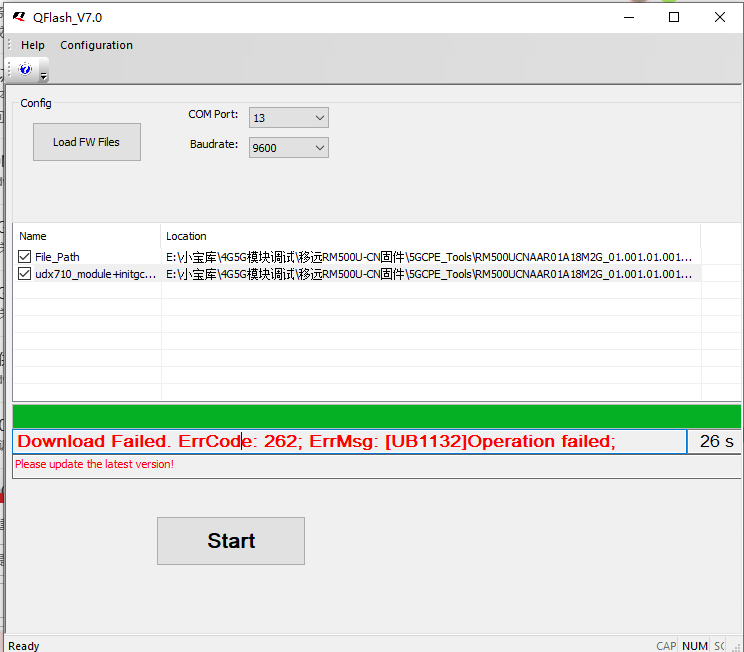The width and height of the screenshot is (744, 652).
Task: Click the Name column header
Action: pos(33,236)
